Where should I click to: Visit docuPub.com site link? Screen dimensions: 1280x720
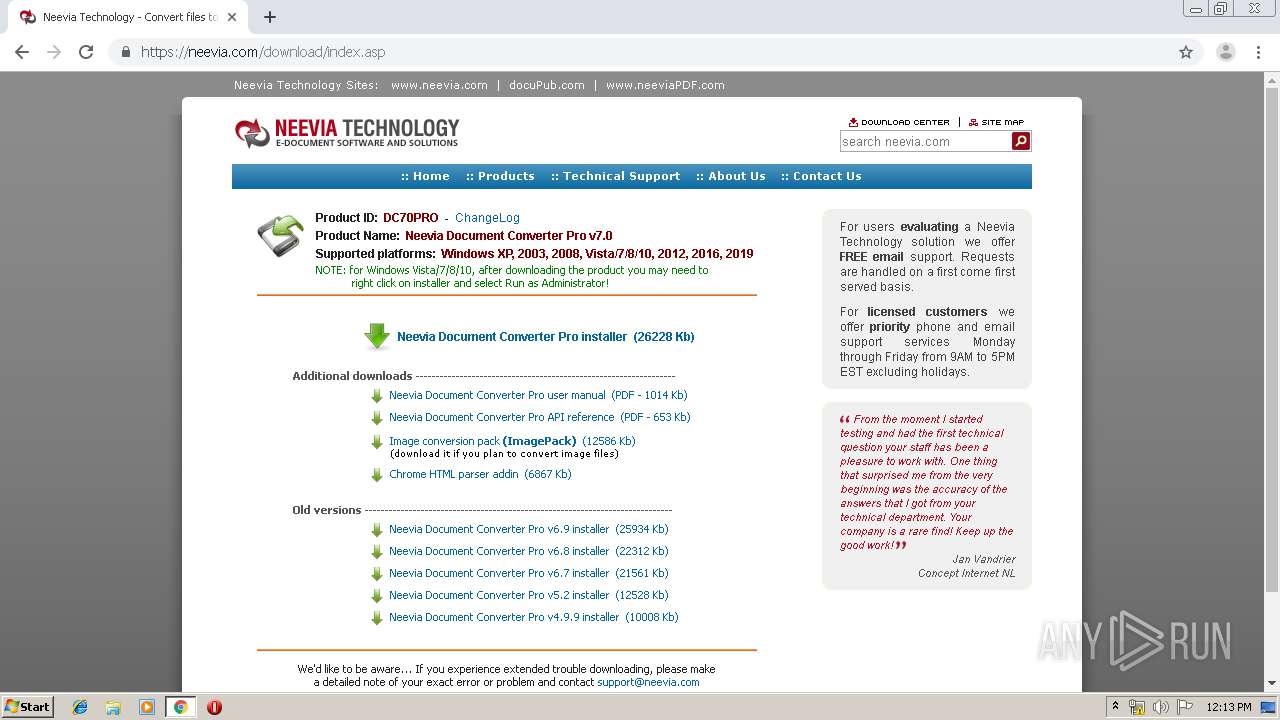(547, 85)
